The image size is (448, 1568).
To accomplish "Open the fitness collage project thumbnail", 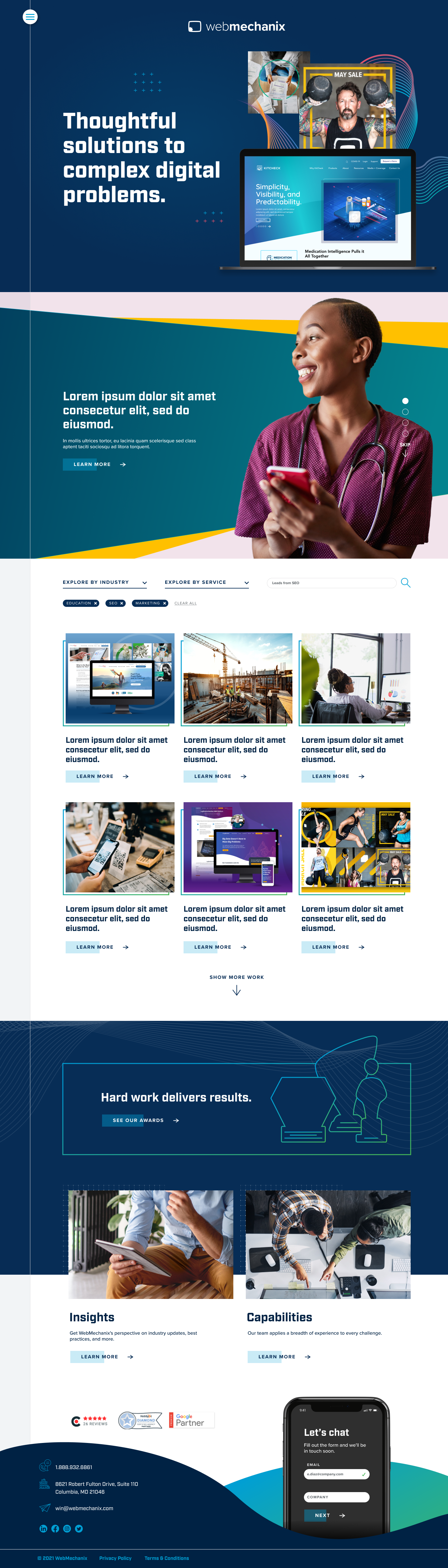I will 356,847.
